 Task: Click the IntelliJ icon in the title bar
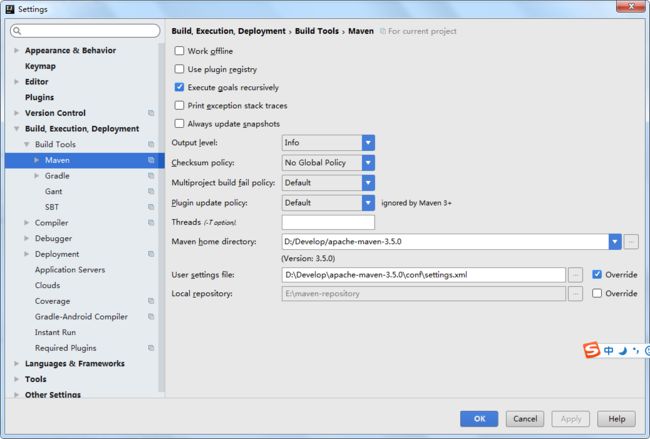coord(10,9)
